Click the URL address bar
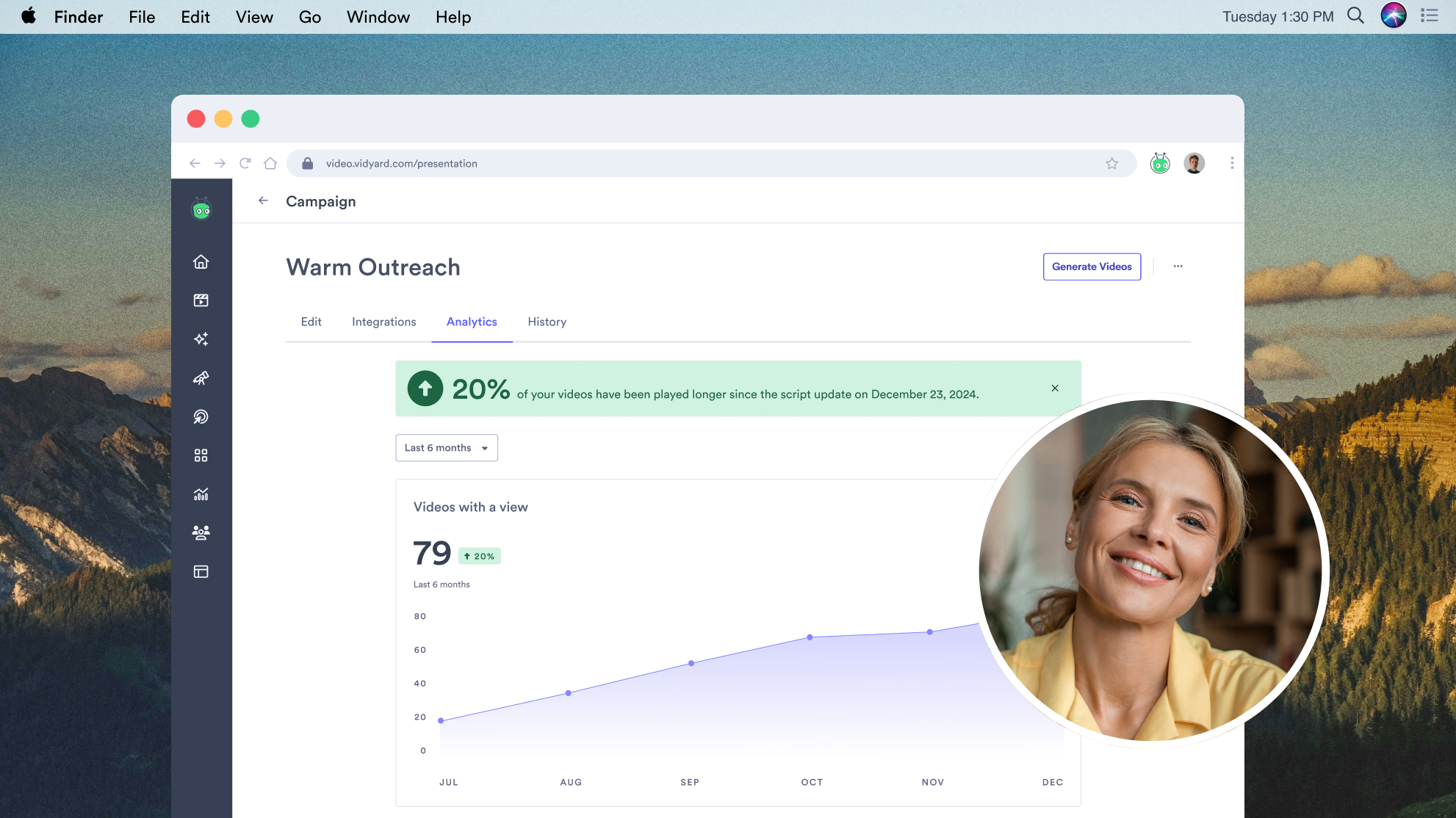 [x=661, y=164]
